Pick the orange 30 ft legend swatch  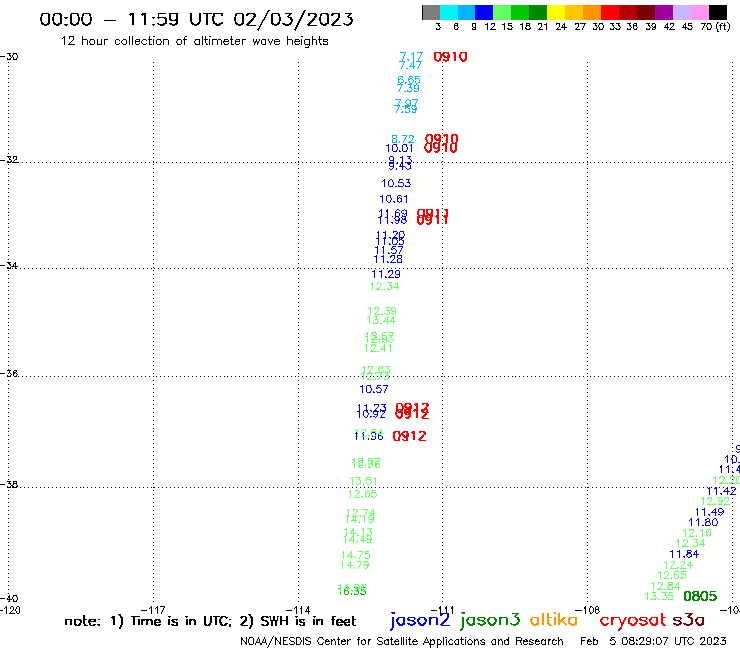592,12
